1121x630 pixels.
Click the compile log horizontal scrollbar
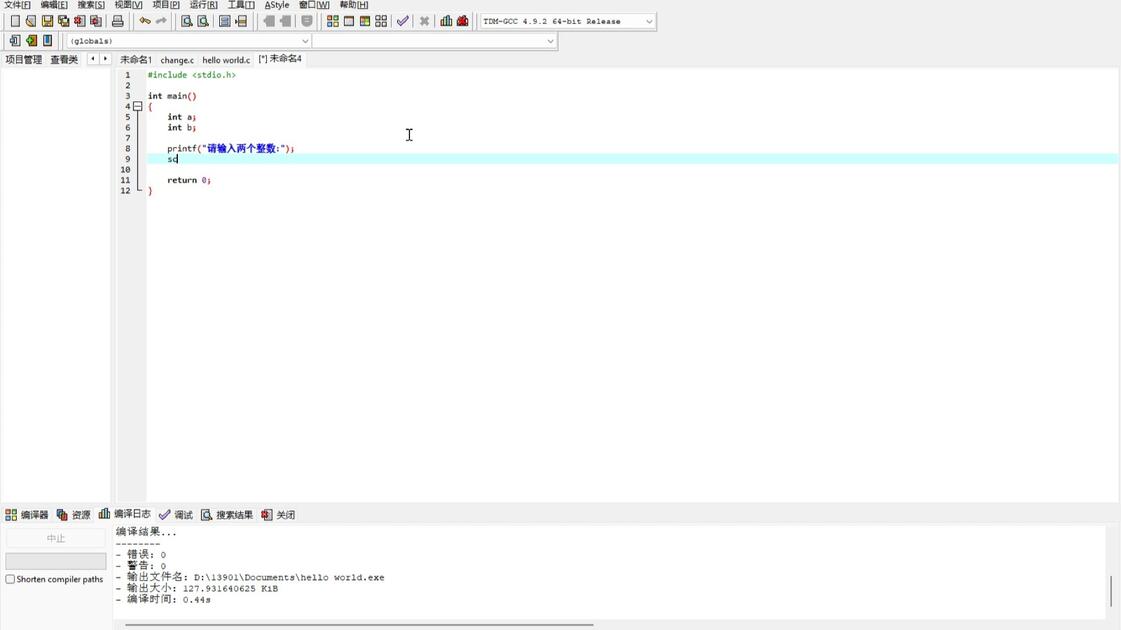(x=359, y=625)
